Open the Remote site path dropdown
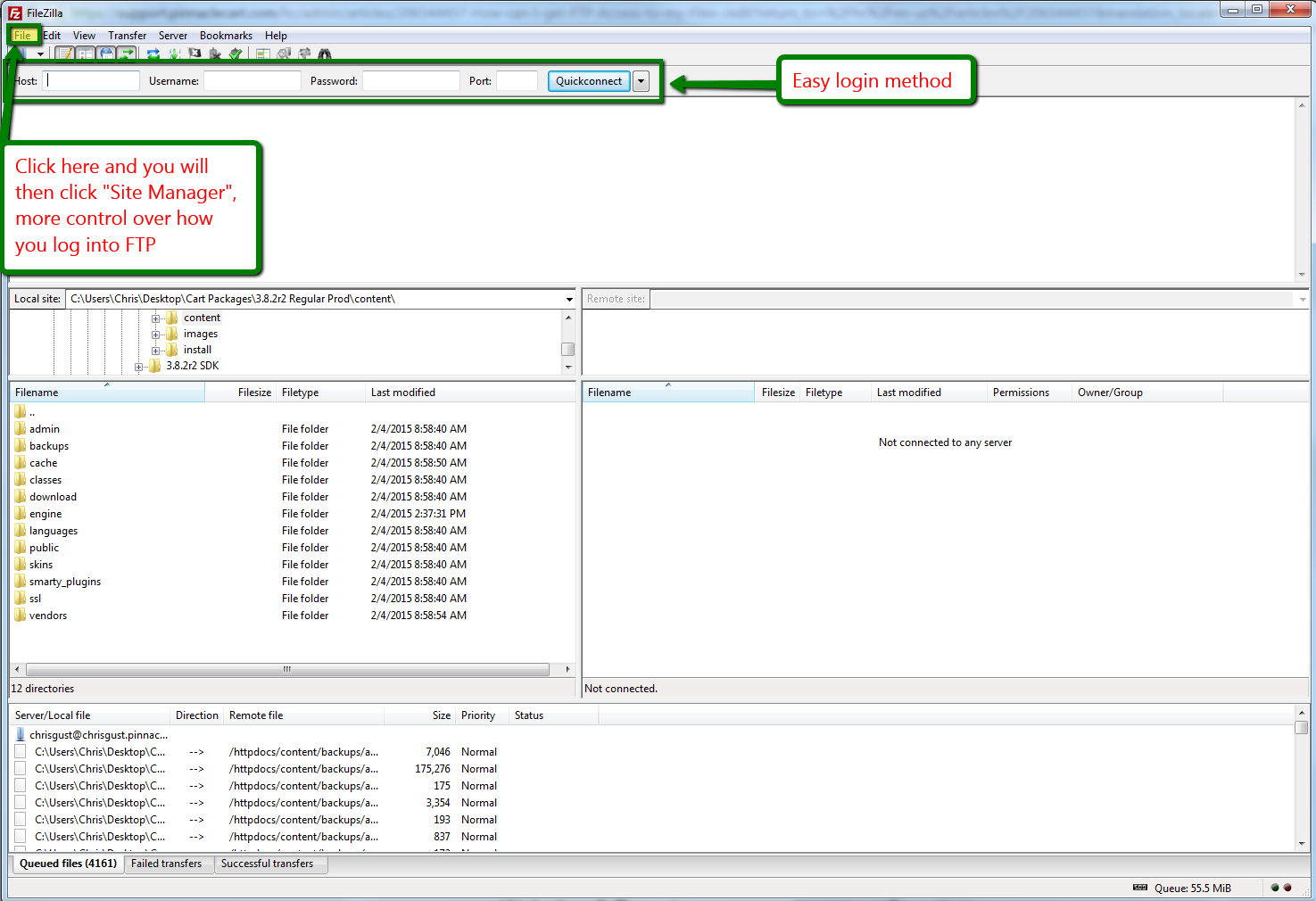This screenshot has height=901, width=1316. click(1303, 299)
